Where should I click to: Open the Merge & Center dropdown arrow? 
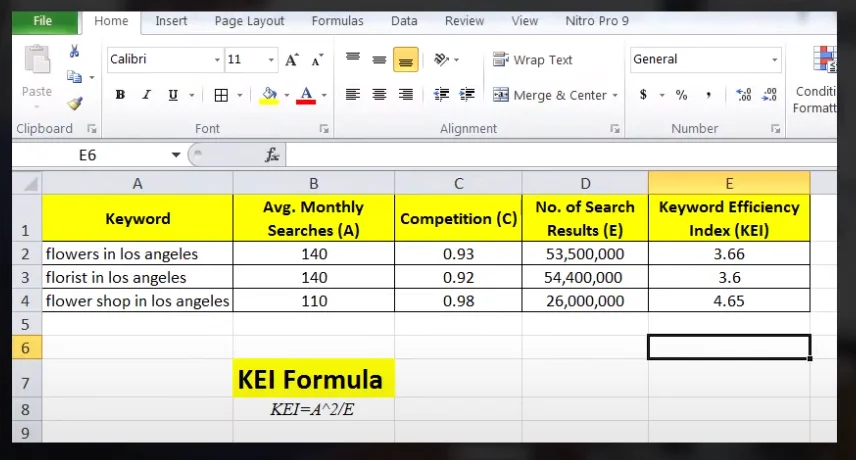(615, 96)
